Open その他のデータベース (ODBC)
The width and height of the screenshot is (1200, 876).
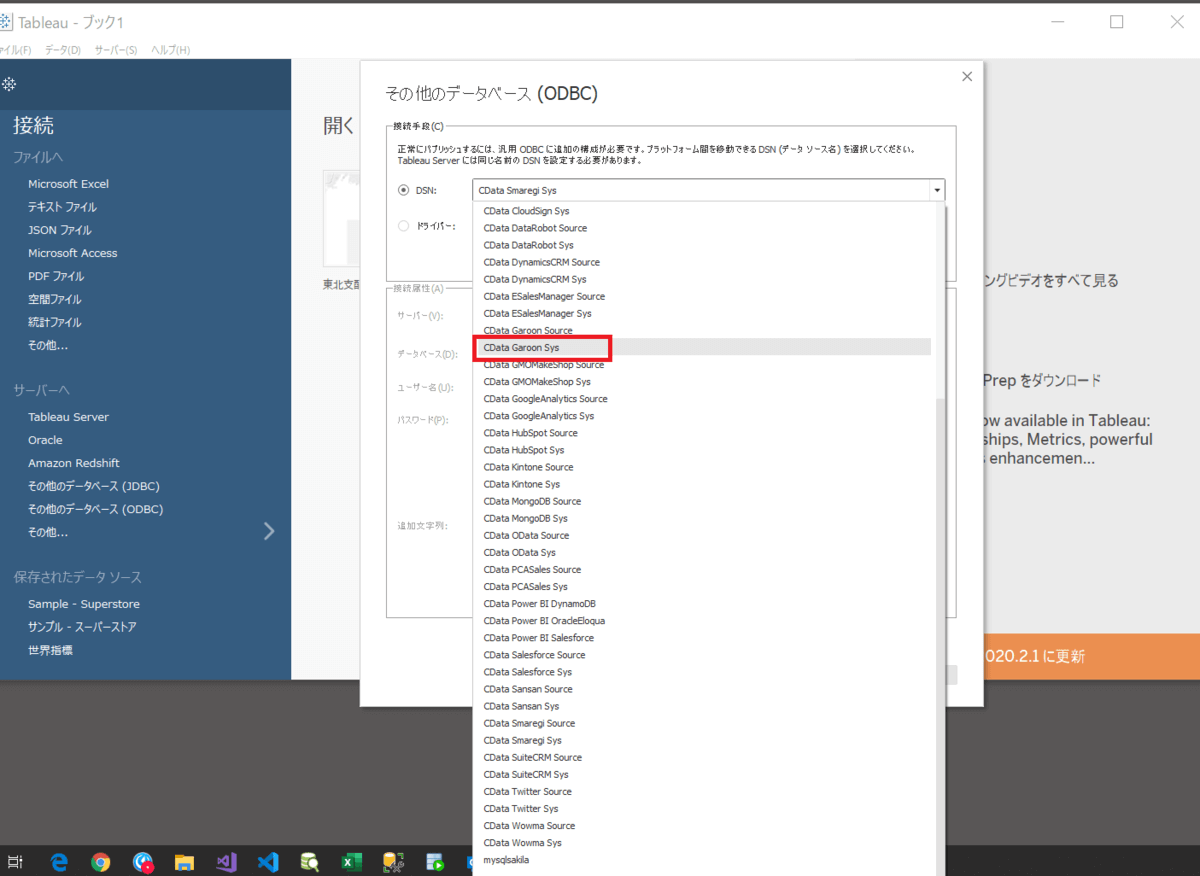96,509
